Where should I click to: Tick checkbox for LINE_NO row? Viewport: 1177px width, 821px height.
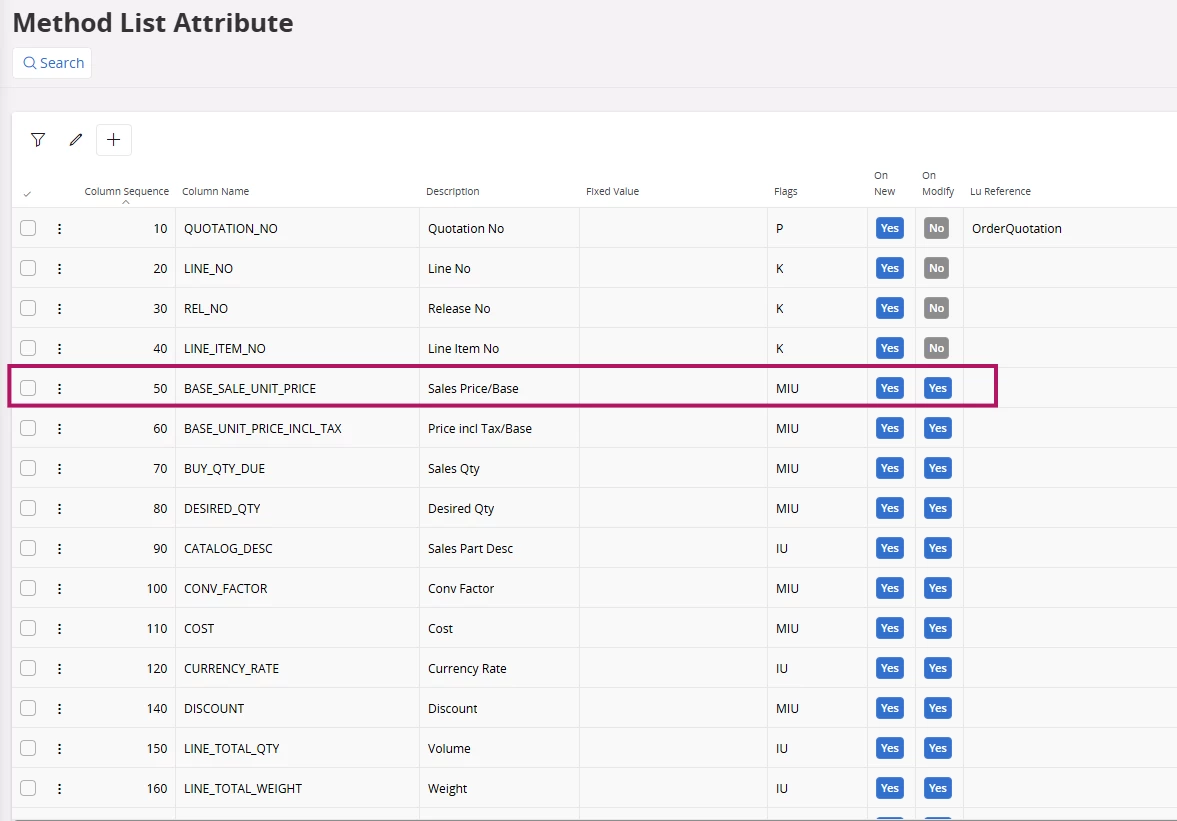pos(28,268)
